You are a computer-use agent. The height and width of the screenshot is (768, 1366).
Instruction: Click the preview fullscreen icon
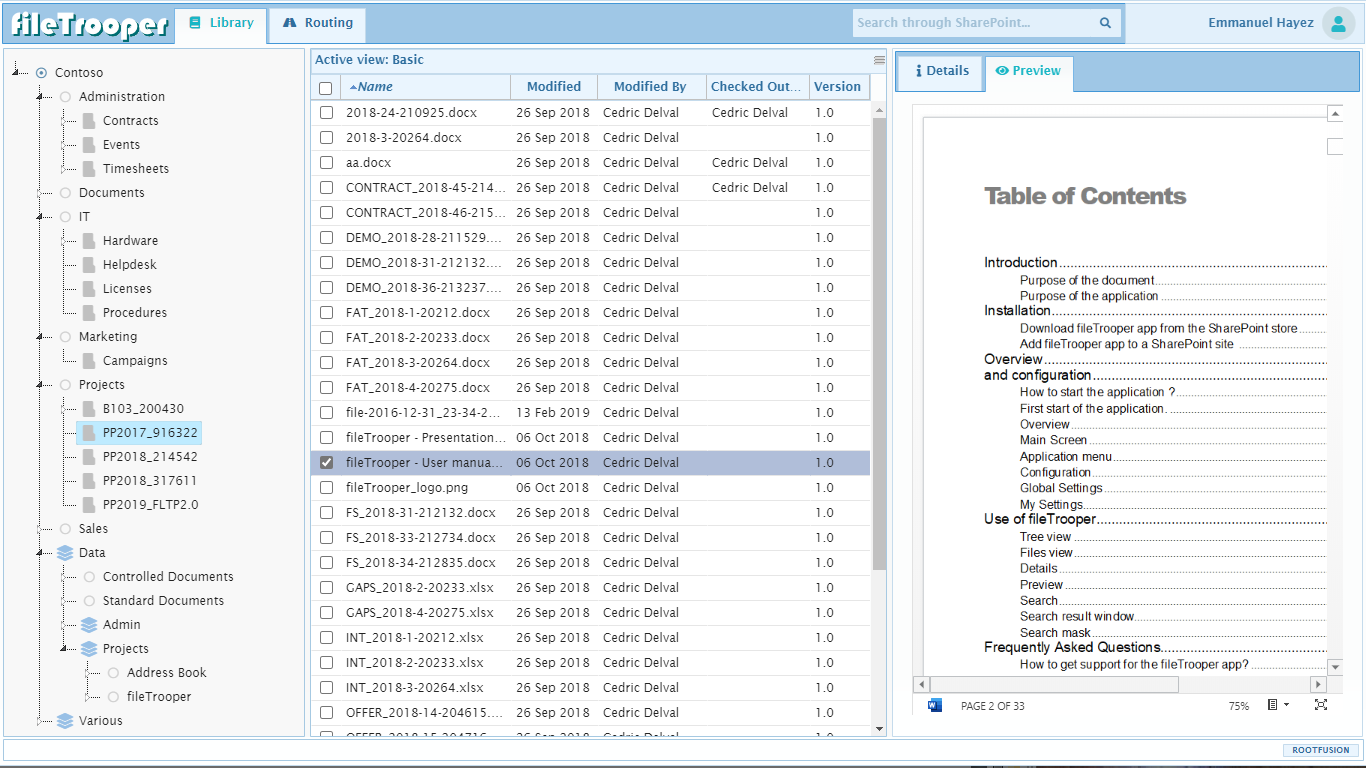point(1321,705)
